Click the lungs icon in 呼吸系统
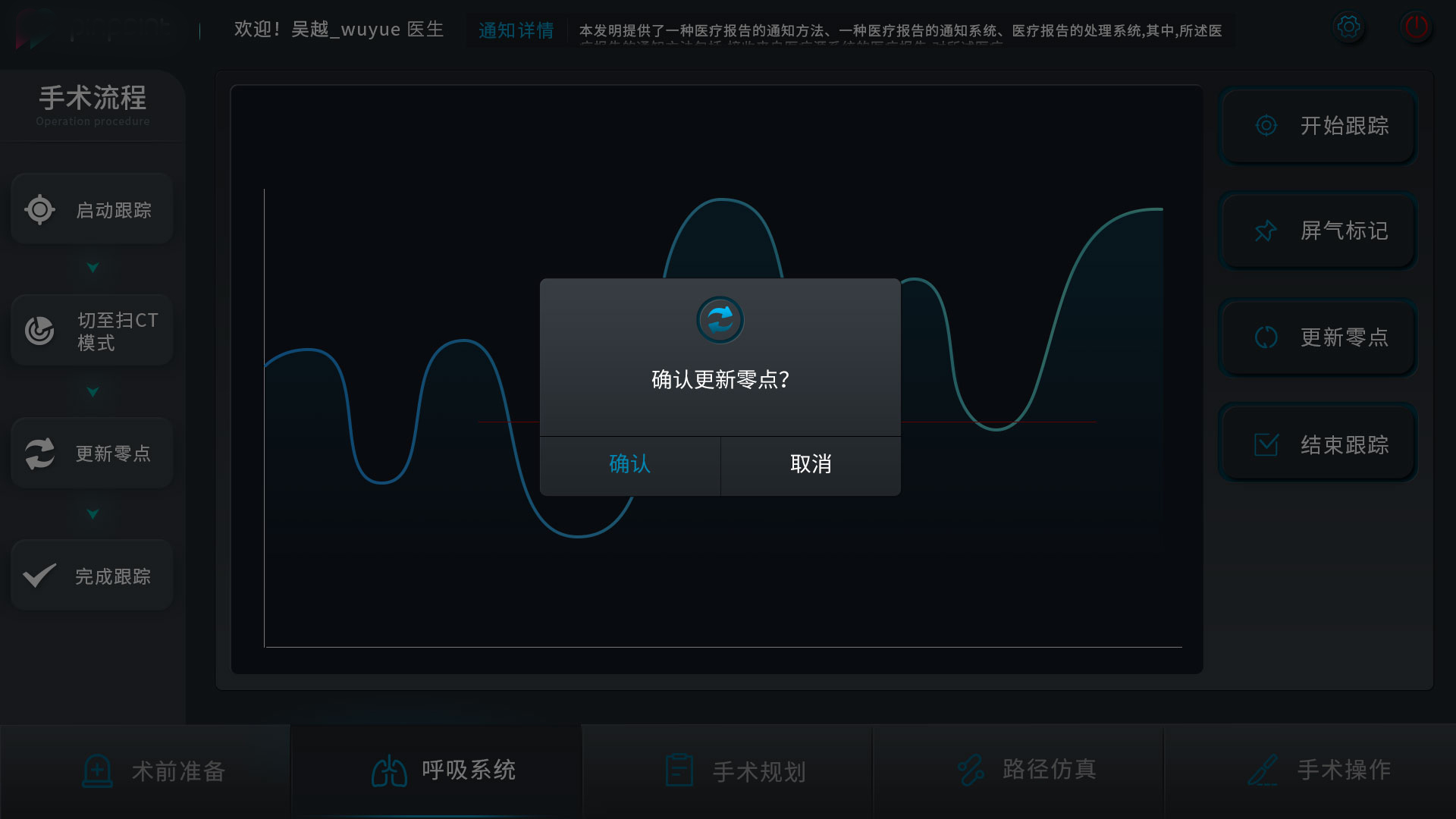Screen dimensions: 1456x819 click(x=389, y=770)
